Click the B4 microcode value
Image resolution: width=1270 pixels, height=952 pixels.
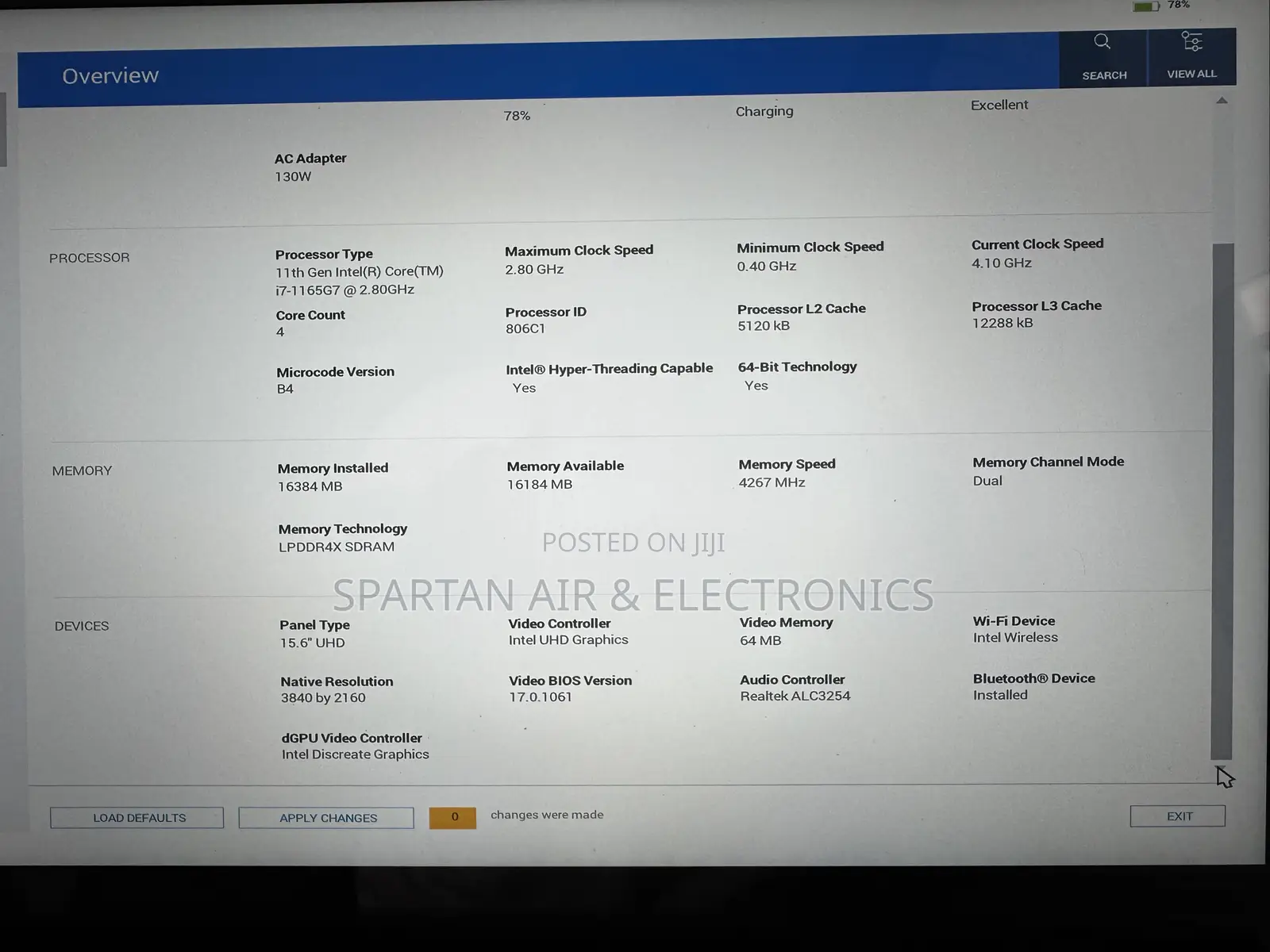[285, 389]
